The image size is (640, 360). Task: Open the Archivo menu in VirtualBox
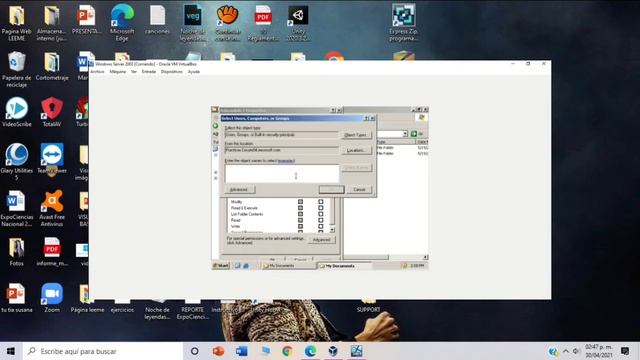[97, 71]
